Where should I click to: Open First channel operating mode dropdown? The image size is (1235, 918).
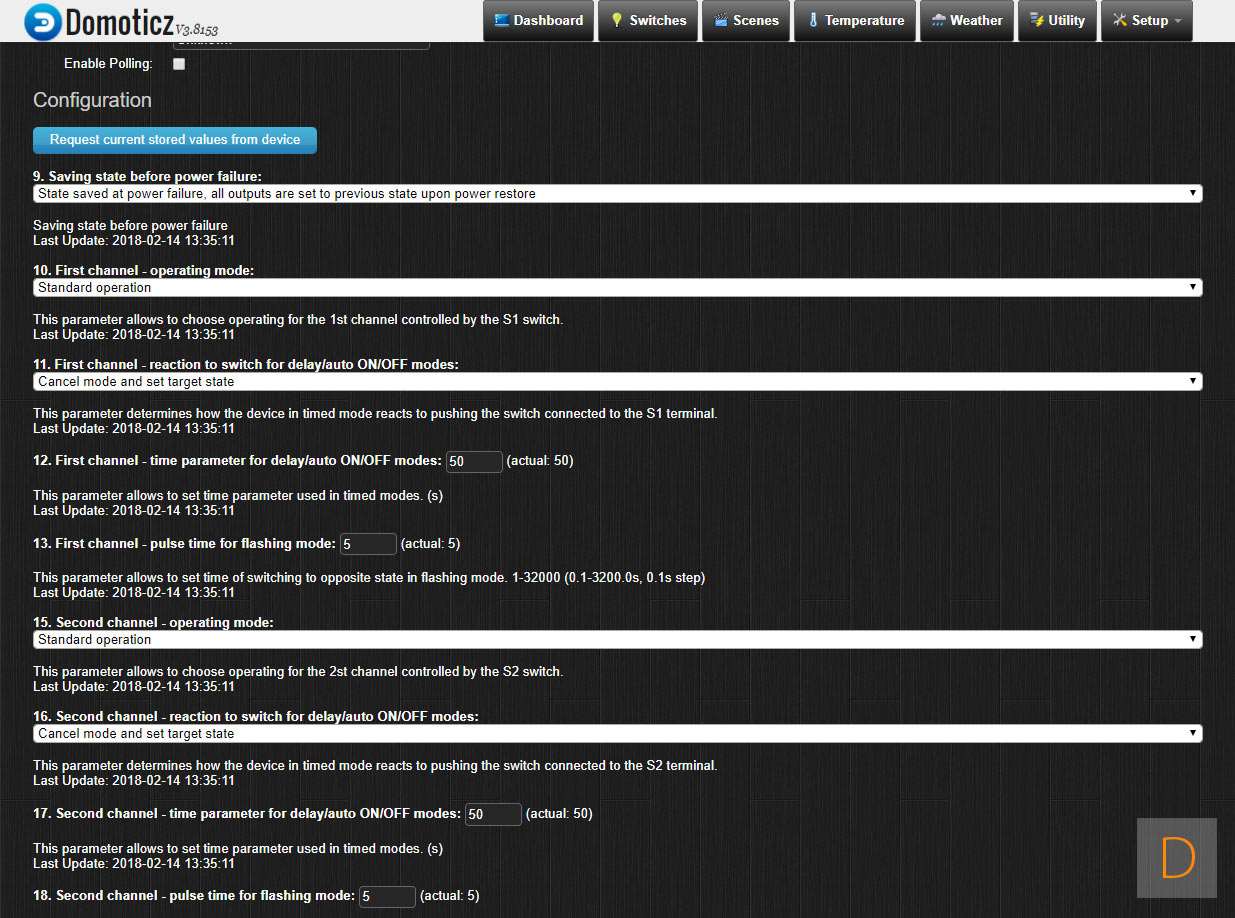click(x=618, y=288)
